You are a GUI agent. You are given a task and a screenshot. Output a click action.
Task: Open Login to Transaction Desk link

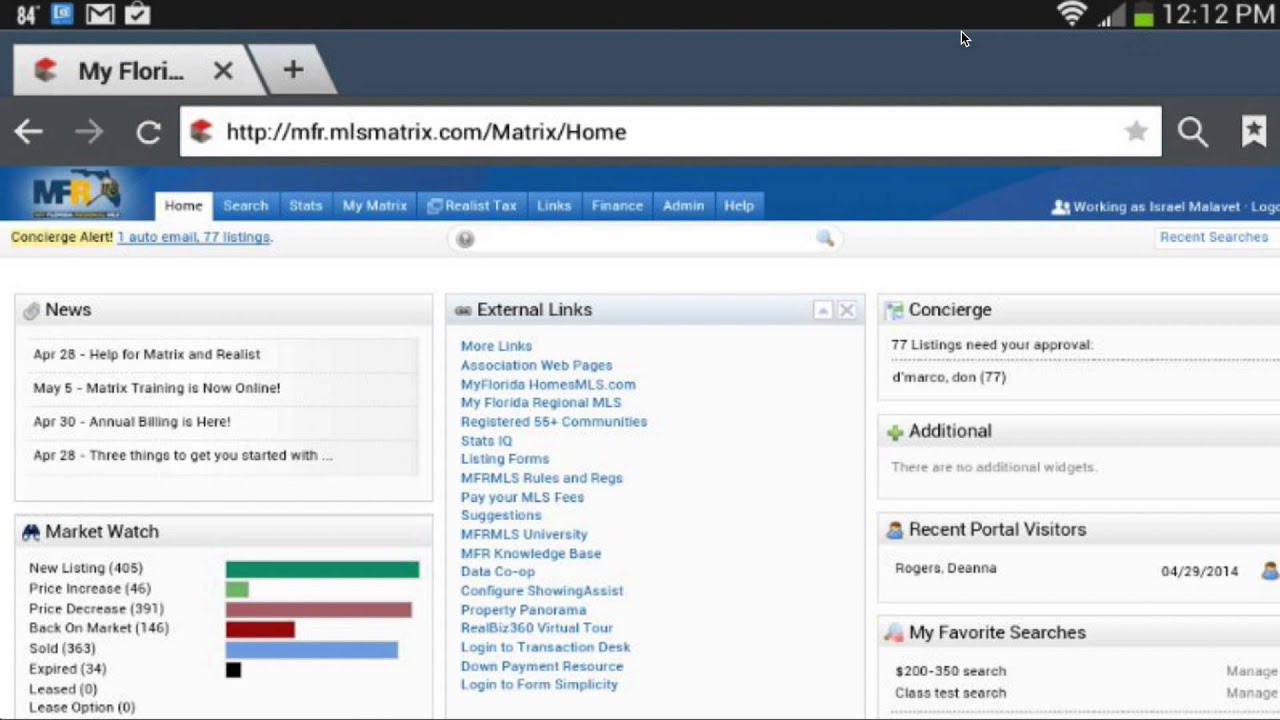[545, 647]
